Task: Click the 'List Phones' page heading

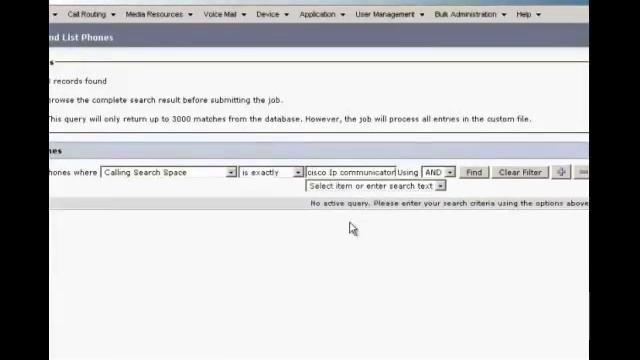Action: 87,38
